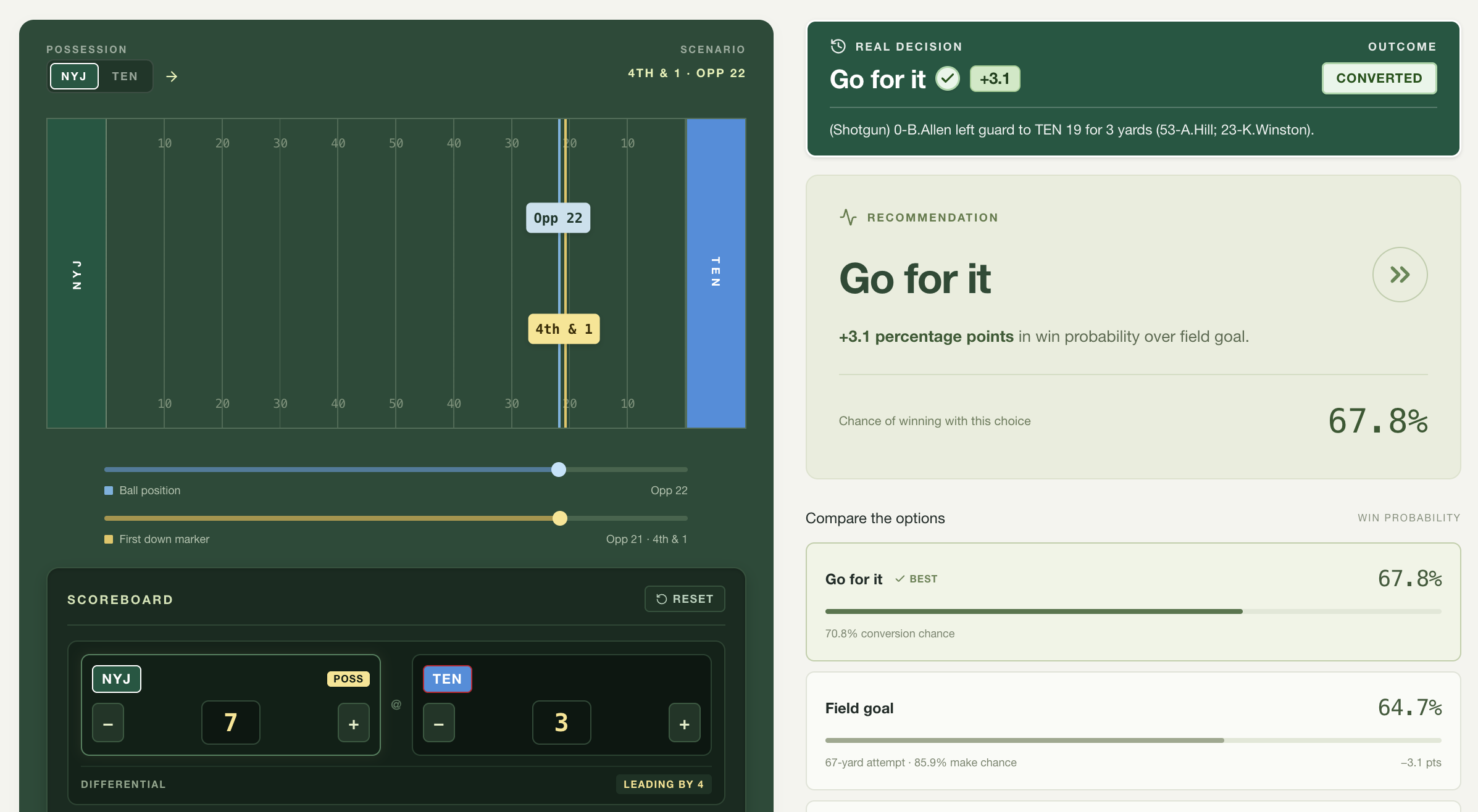Click the NYJ score value 7
1478x812 pixels.
[x=231, y=723]
